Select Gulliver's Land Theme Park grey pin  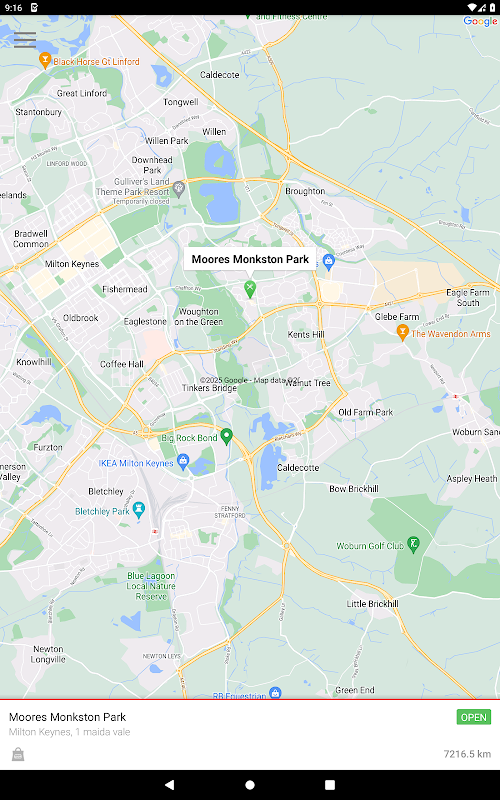point(179,189)
